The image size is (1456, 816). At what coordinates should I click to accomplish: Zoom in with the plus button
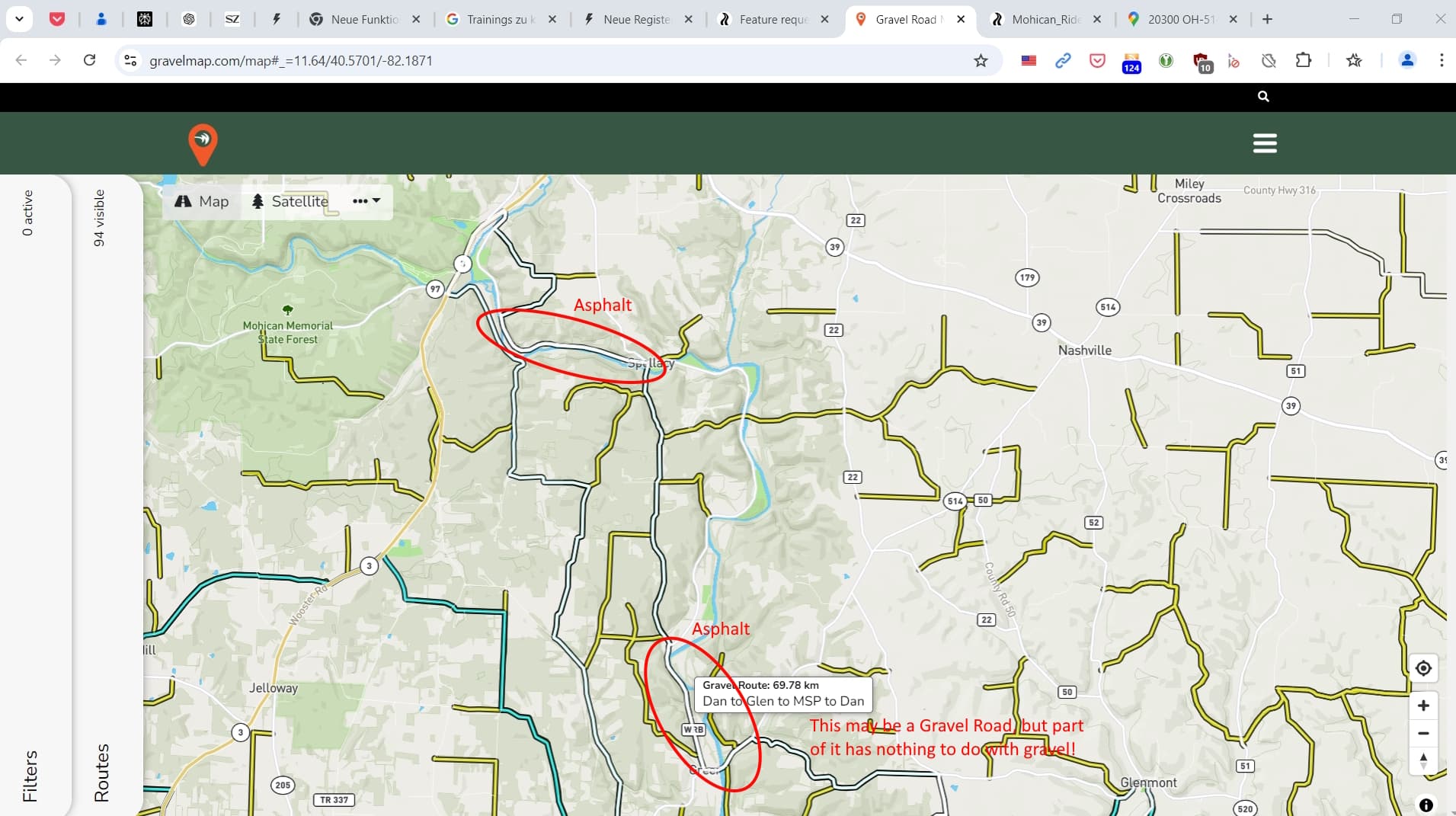(x=1423, y=706)
